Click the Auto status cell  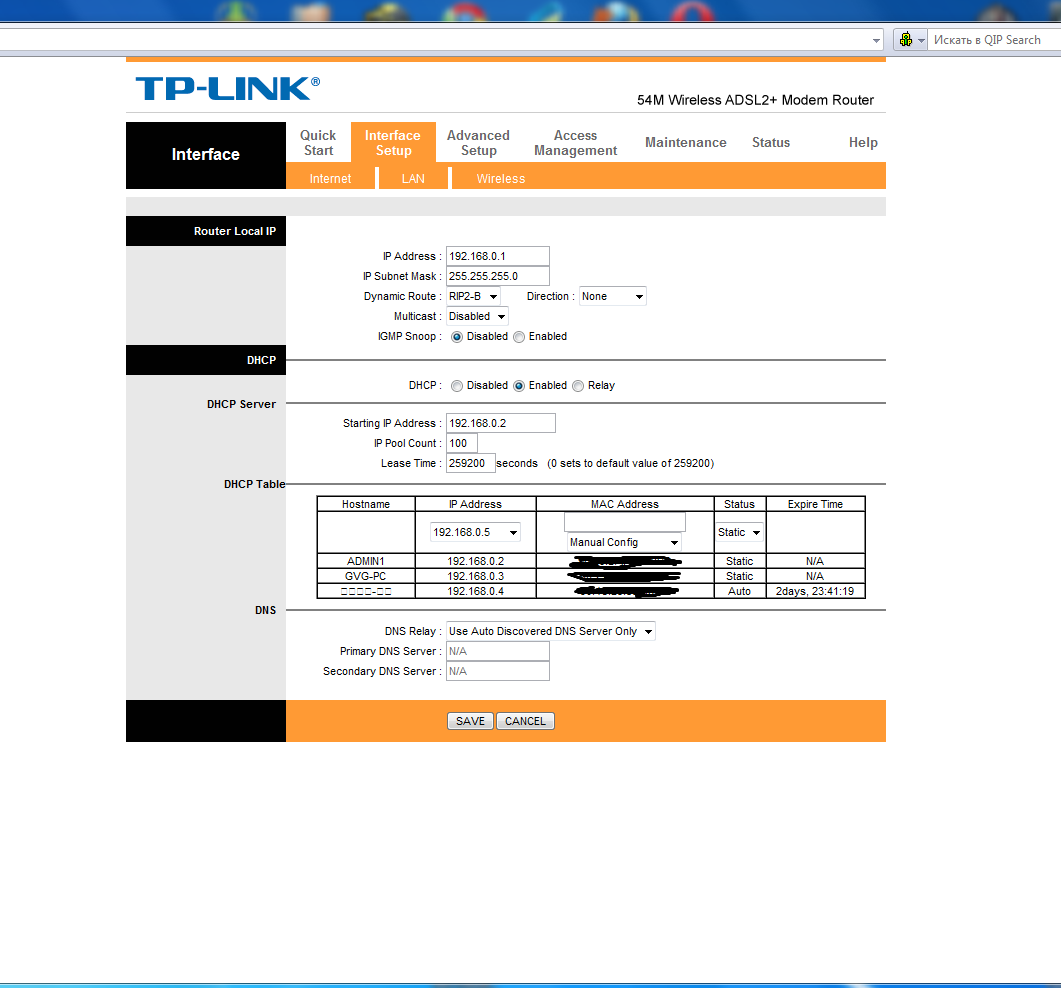[739, 591]
